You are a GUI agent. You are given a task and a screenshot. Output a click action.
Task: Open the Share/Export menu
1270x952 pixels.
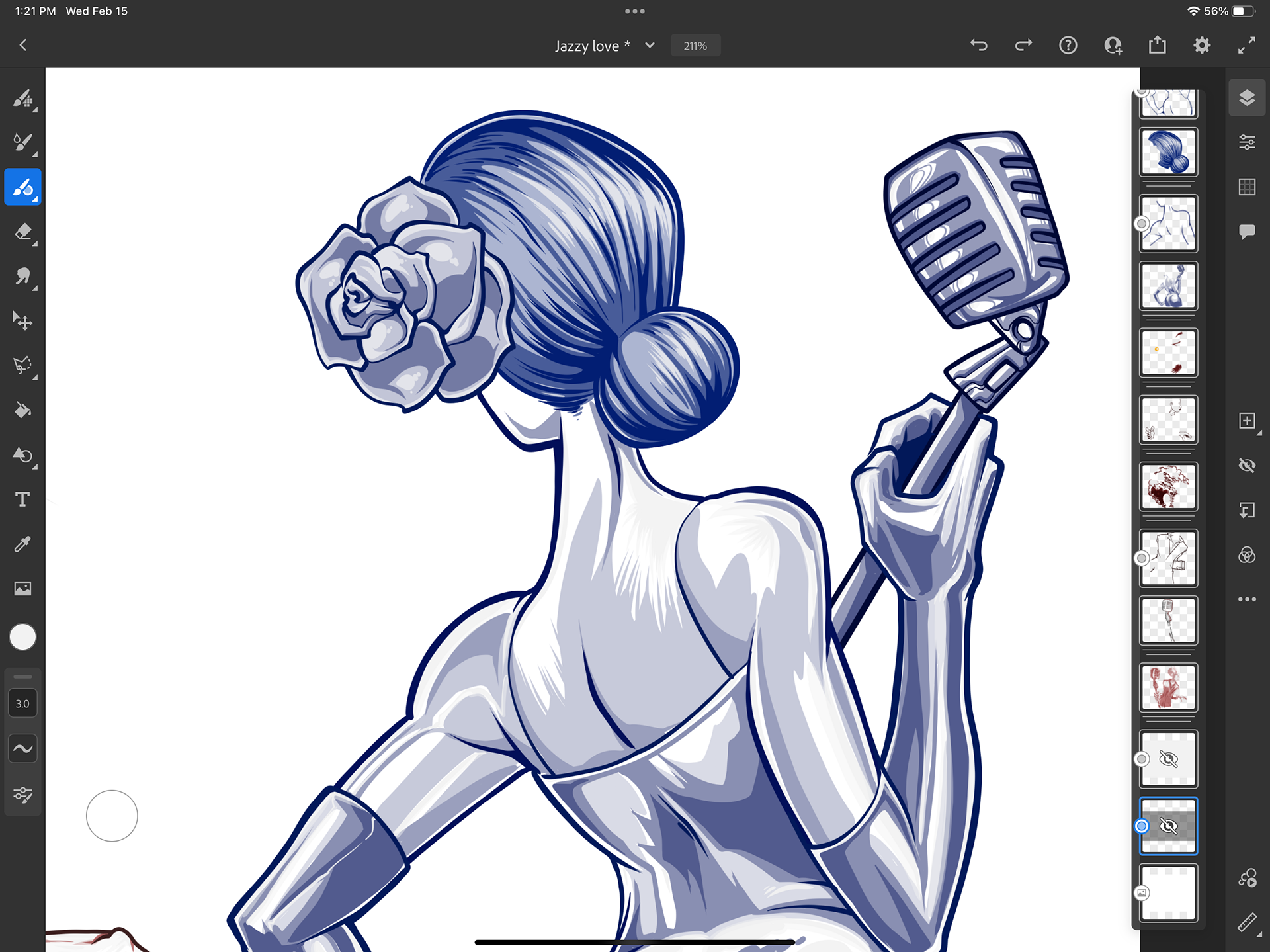[x=1158, y=45]
